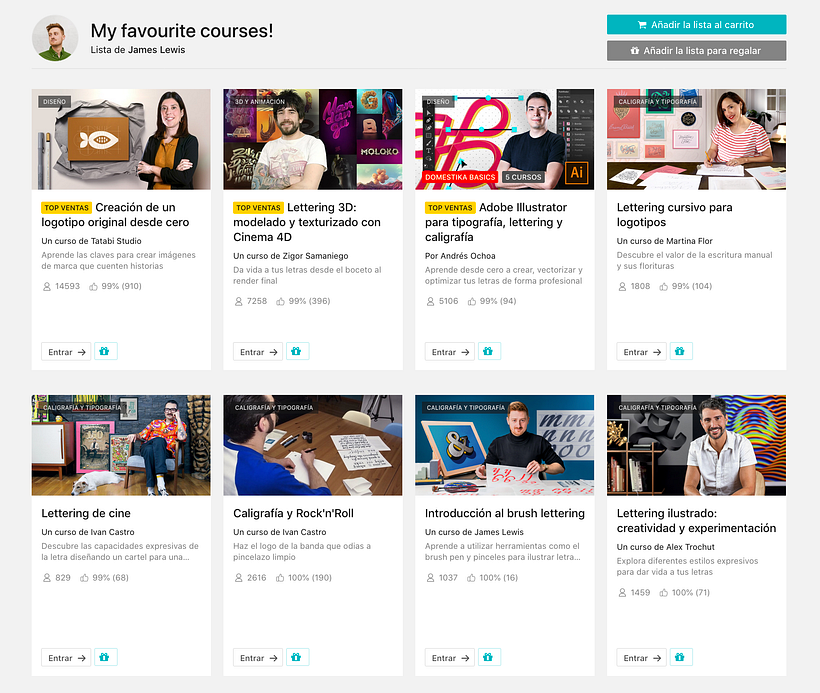Click gift icon on Lettering ilustrado card
Viewport: 820px width, 693px height.
680,657
